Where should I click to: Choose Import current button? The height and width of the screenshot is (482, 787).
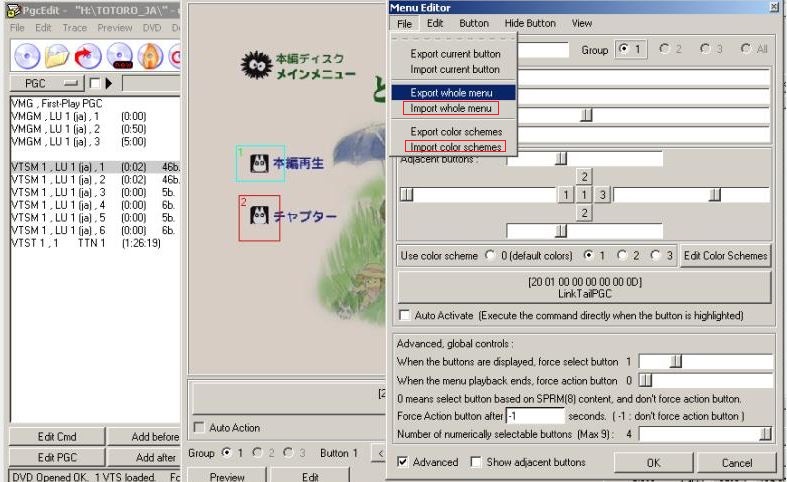[455, 69]
